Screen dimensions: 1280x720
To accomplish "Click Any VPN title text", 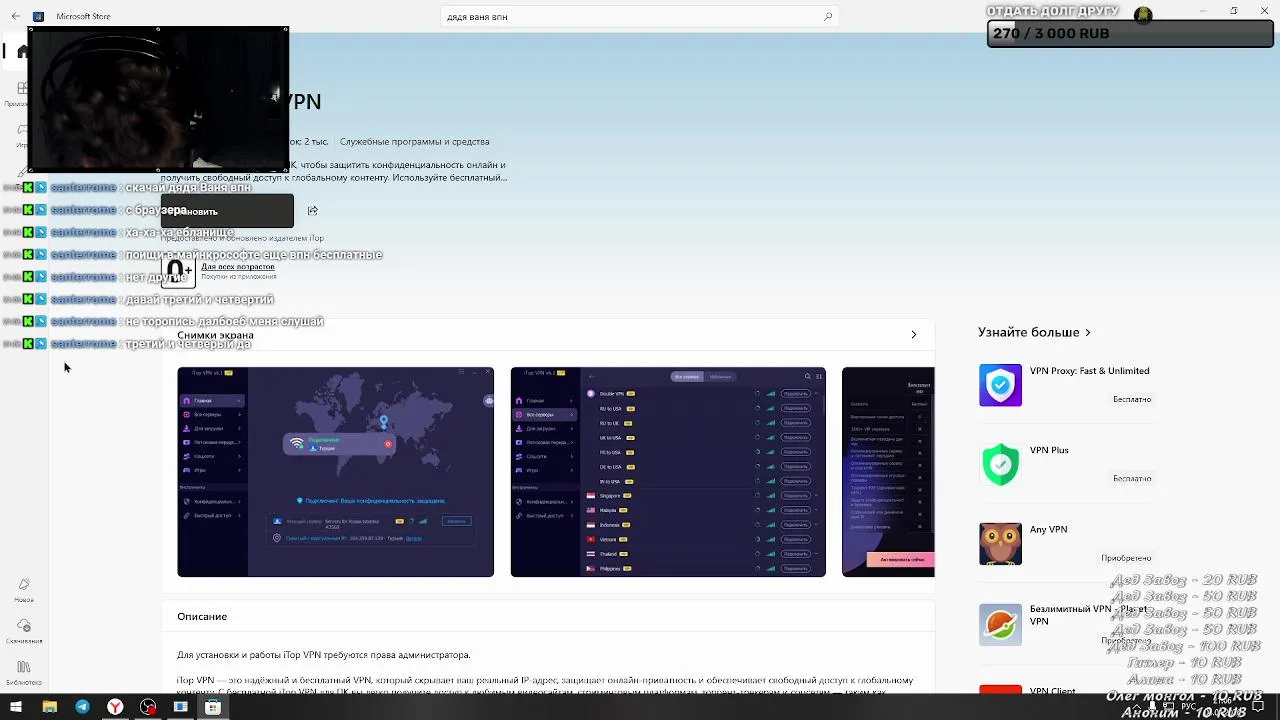I will click(x=1048, y=530).
